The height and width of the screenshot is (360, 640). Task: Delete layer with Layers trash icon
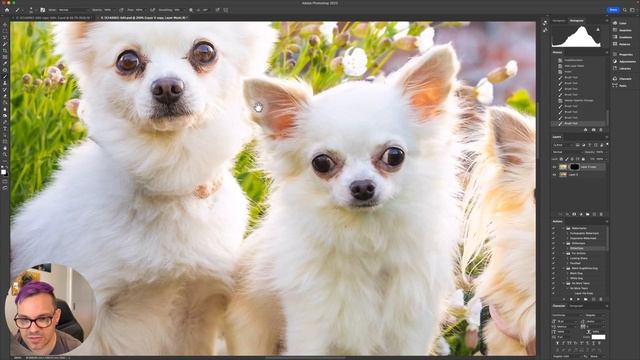click(601, 214)
